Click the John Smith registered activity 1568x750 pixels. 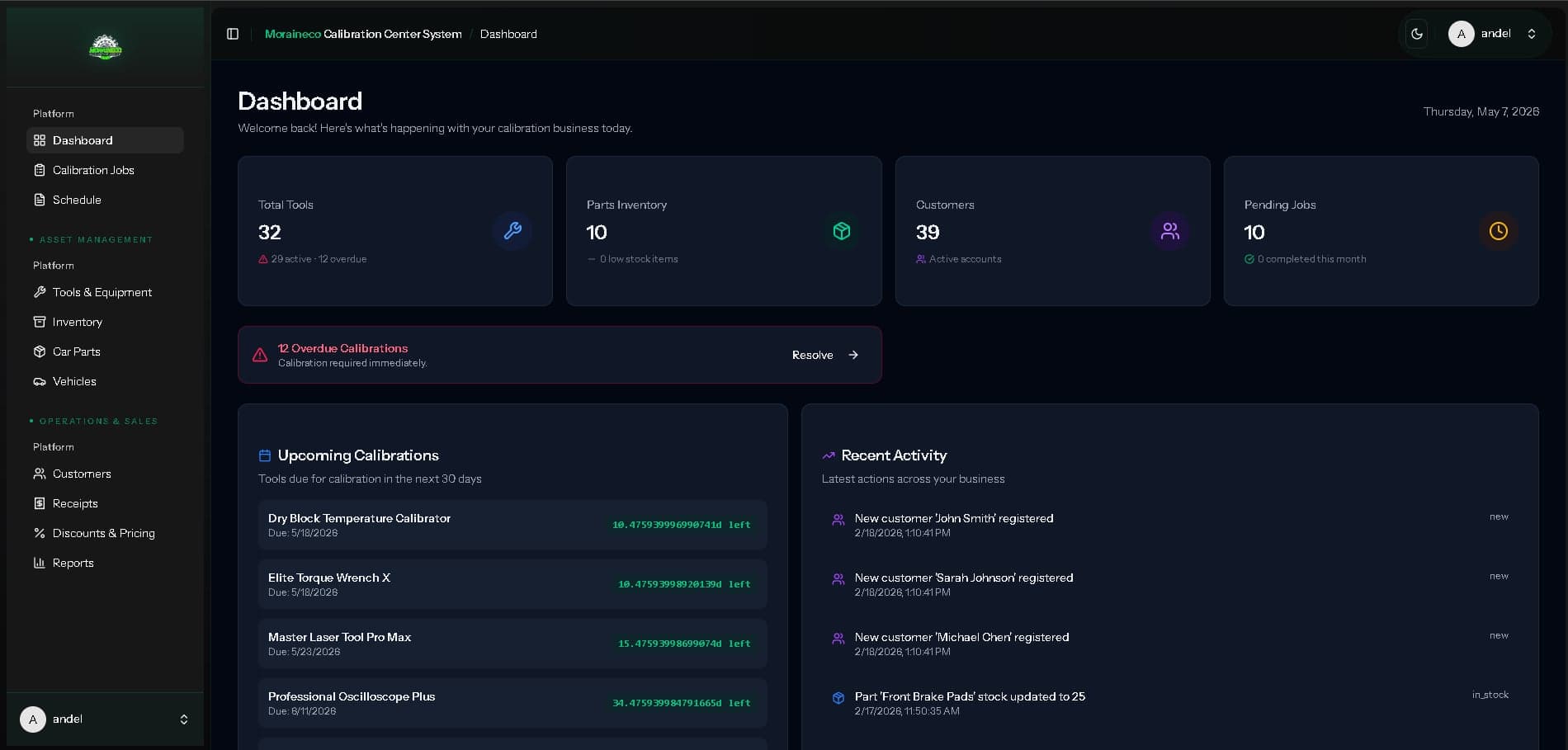[1169, 525]
